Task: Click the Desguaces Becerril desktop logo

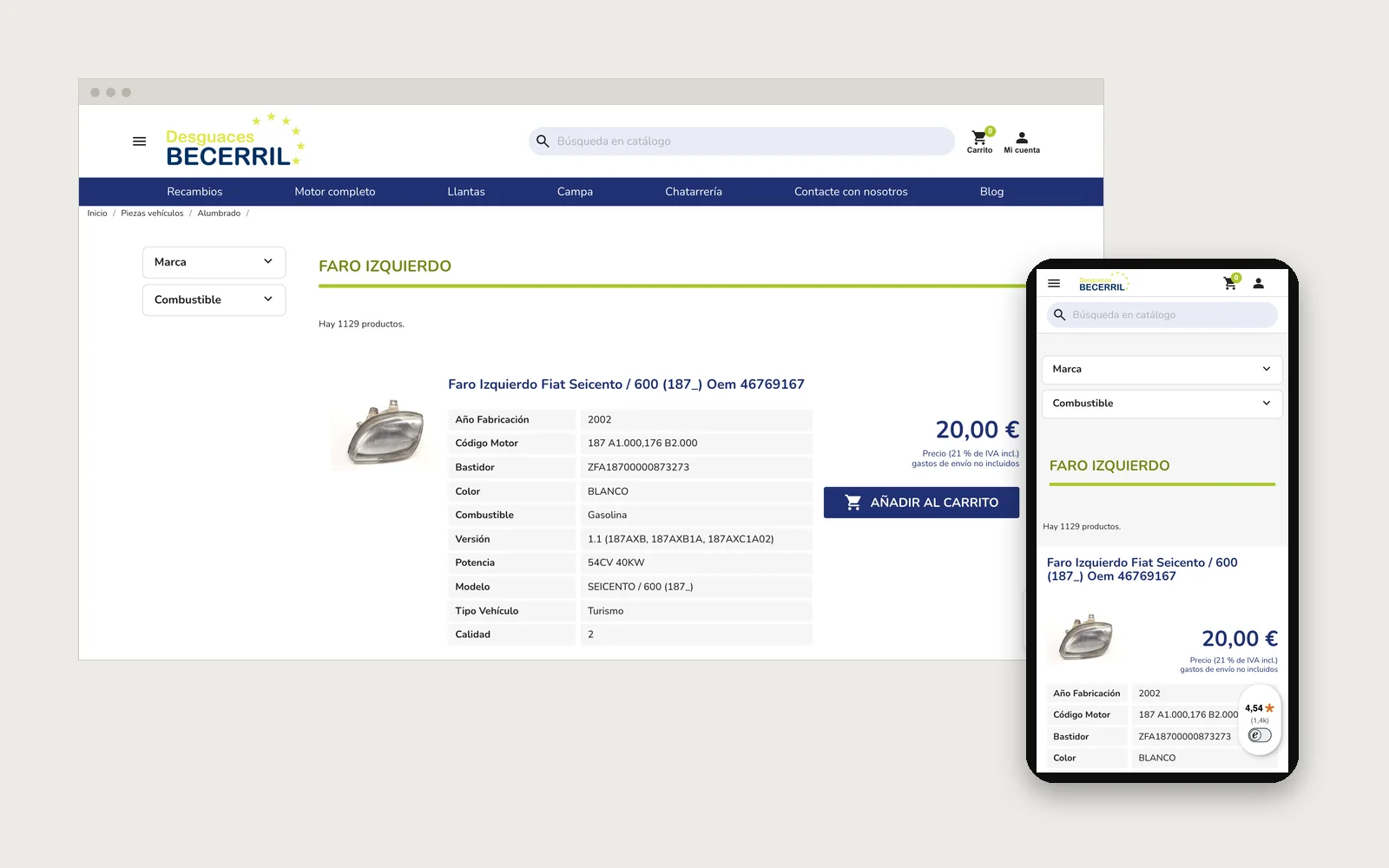Action: 234,140
